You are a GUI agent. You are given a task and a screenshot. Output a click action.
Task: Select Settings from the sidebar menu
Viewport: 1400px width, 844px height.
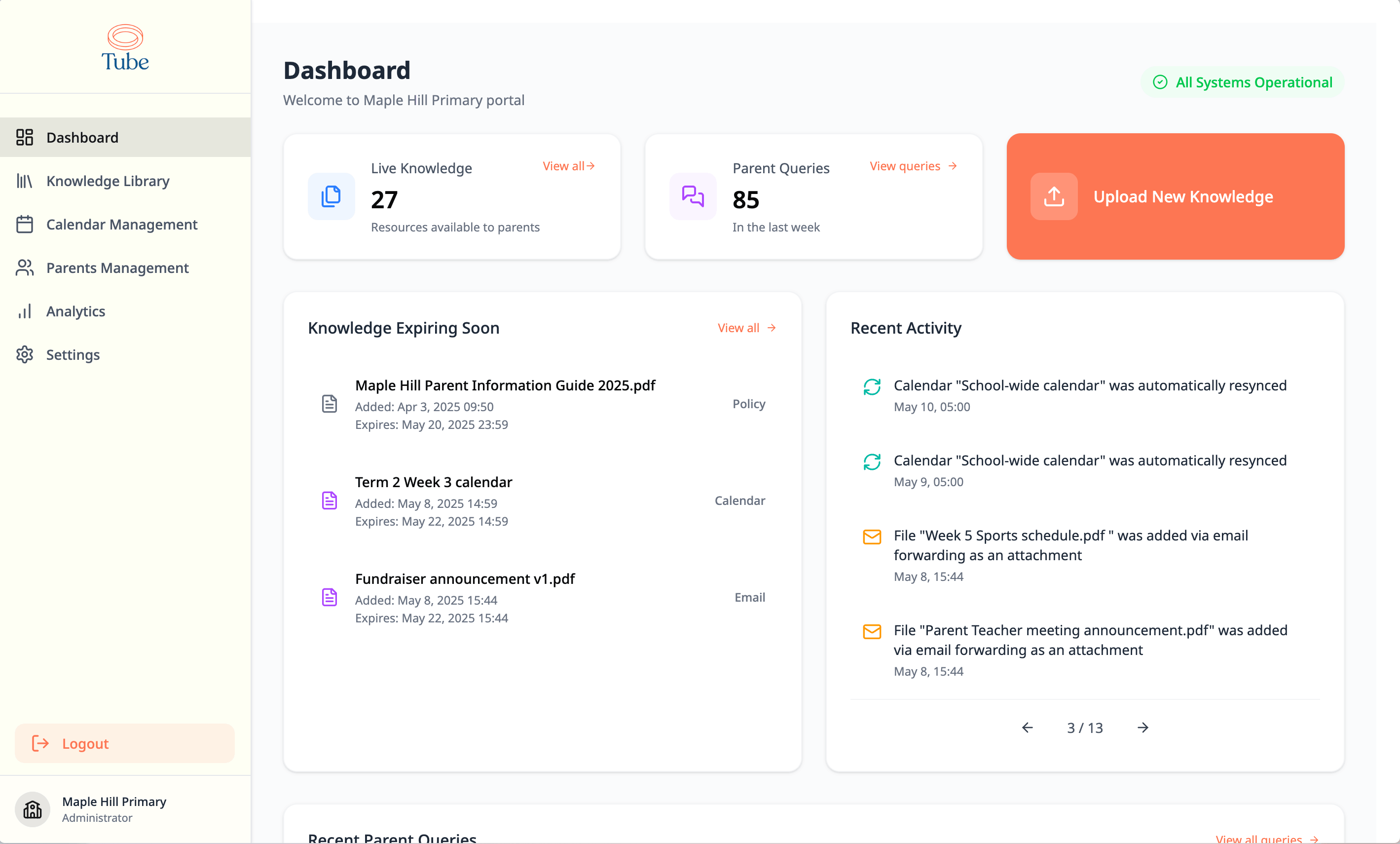(73, 354)
